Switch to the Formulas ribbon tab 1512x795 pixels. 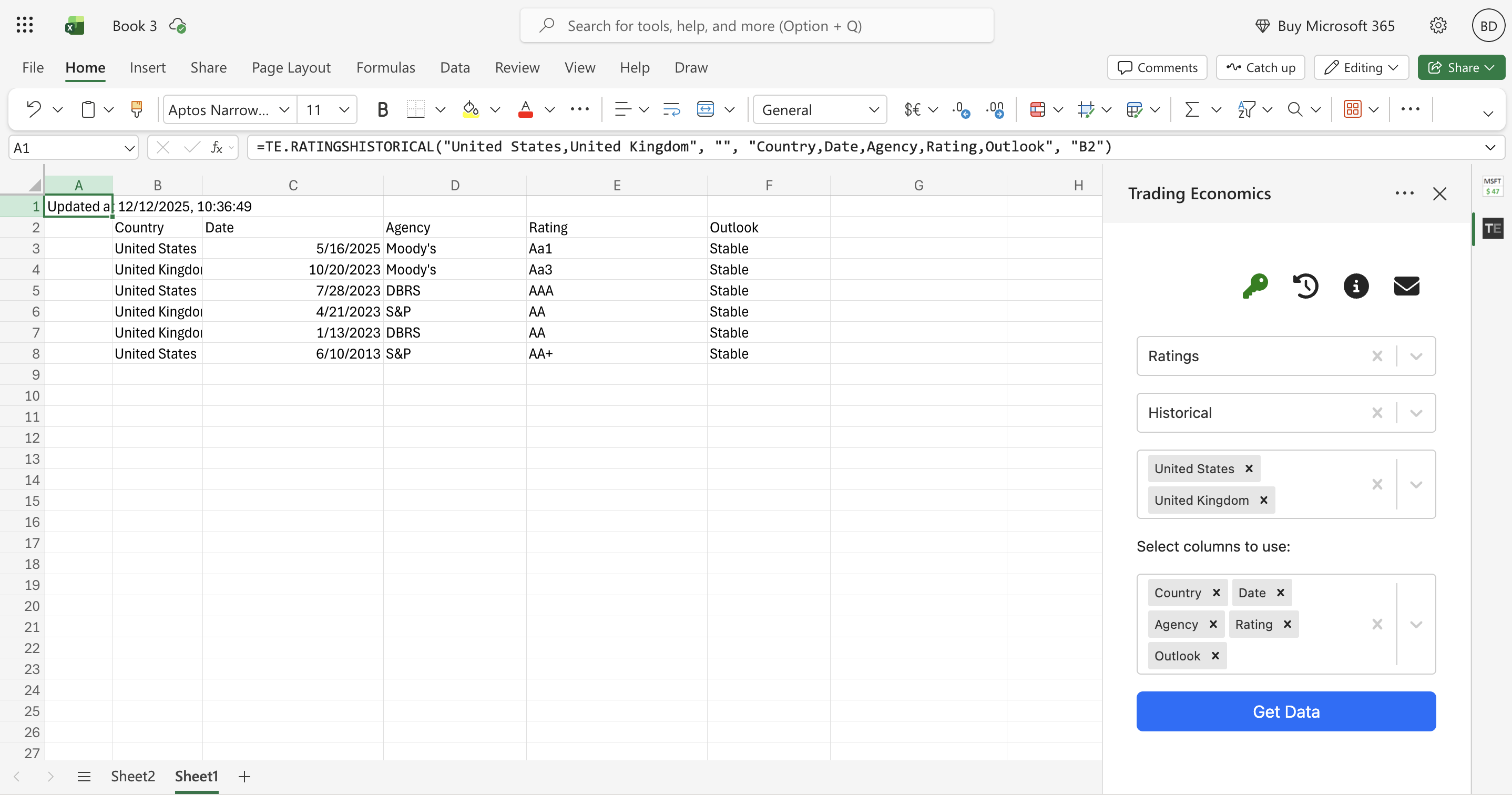tap(386, 67)
